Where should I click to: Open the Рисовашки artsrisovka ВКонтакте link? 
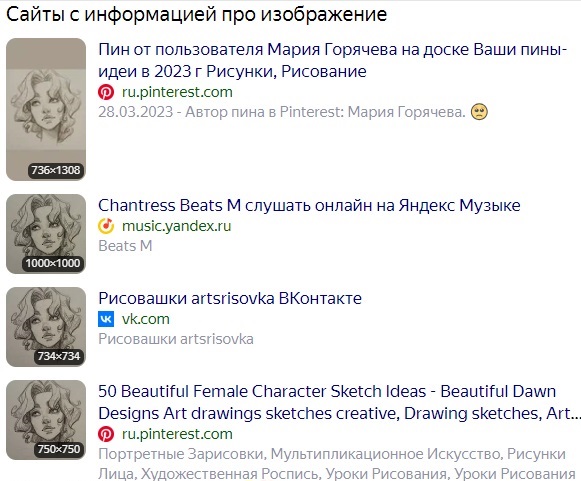(x=230, y=298)
